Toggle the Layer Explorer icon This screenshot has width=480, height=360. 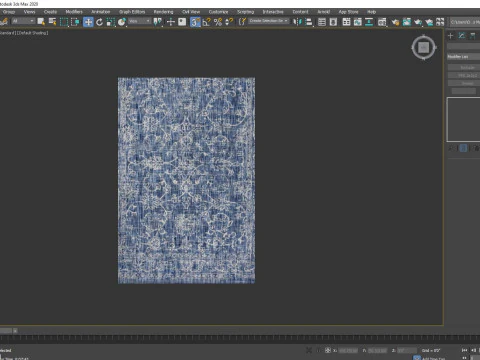point(333,22)
